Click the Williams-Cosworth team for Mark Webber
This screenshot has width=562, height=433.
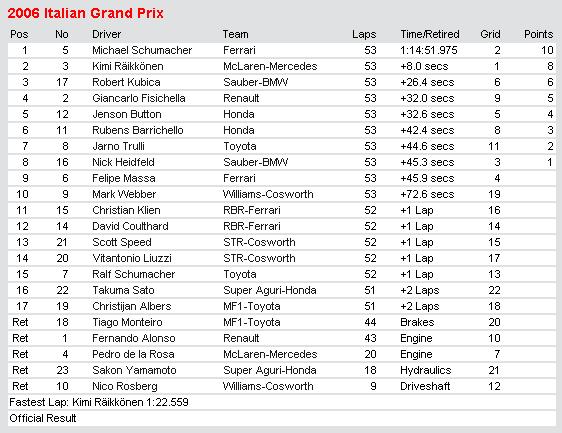[x=268, y=194]
